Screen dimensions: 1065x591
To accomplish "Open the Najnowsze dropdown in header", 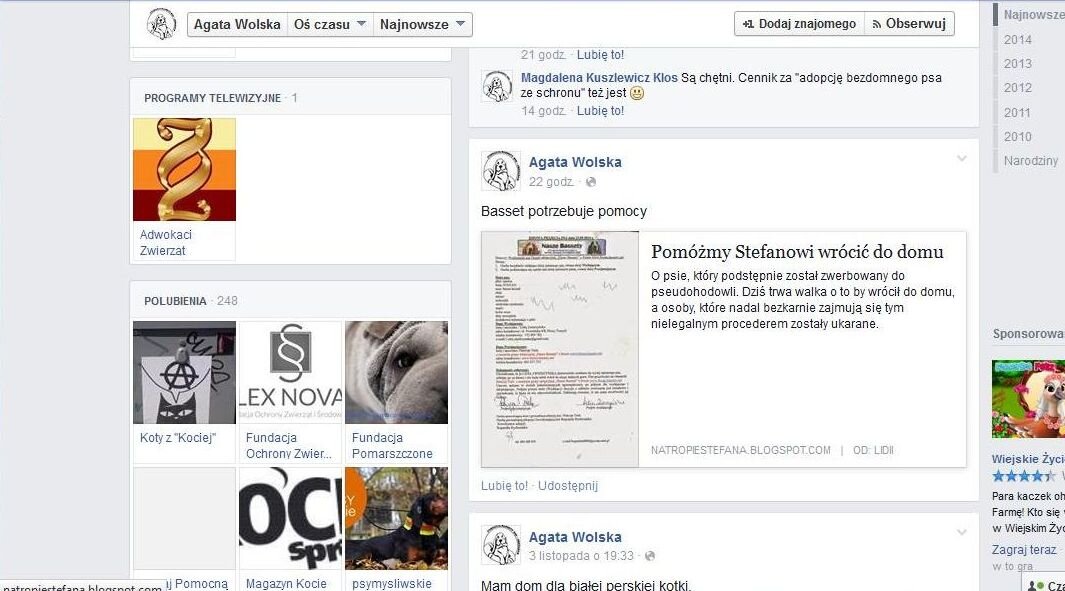I will coord(422,24).
